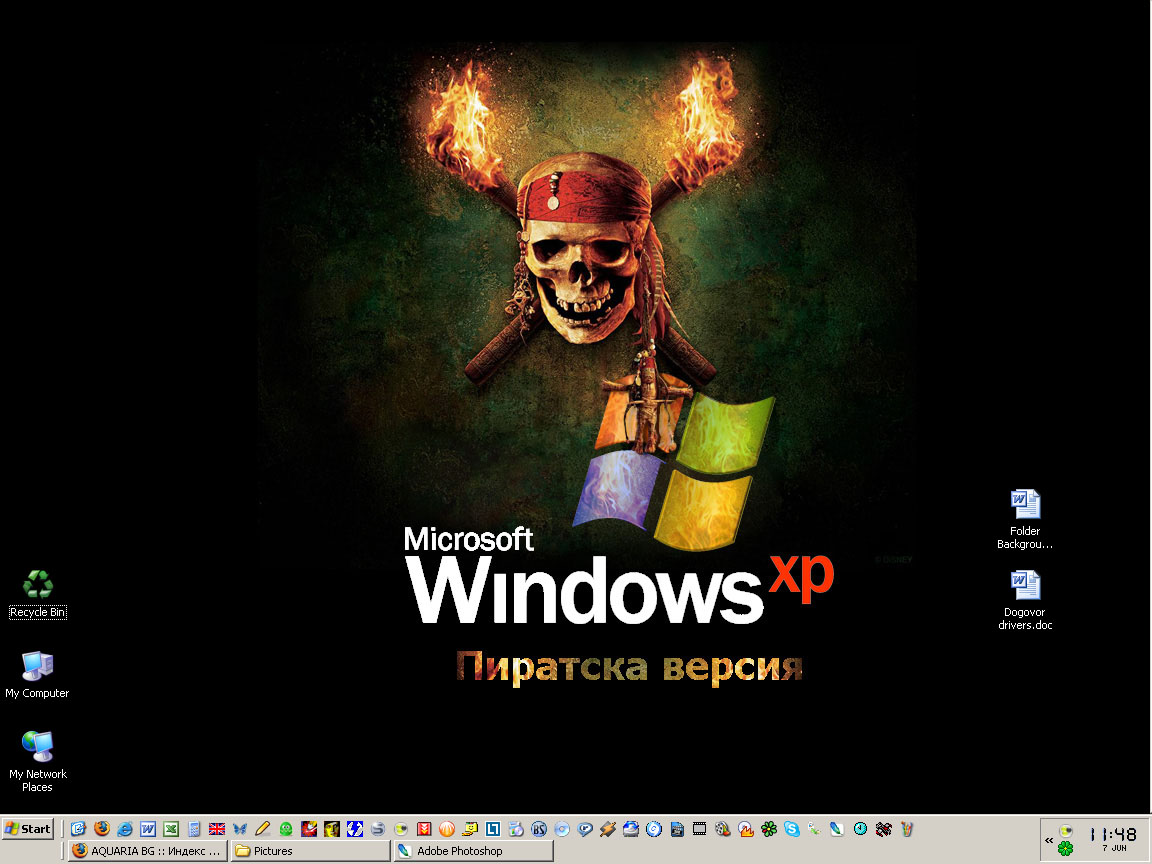Click the orange striped ball quick launch icon
This screenshot has height=864, width=1152.
(x=447, y=829)
